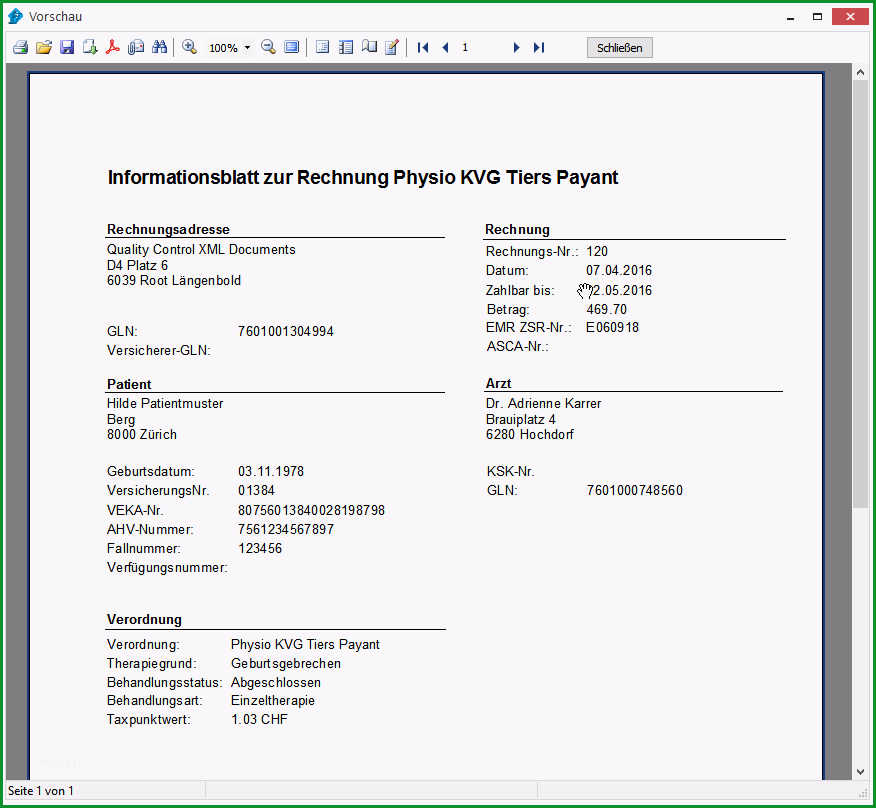Viewport: 876px width, 808px height.
Task: Edit the page with pencil icon
Action: [392, 47]
